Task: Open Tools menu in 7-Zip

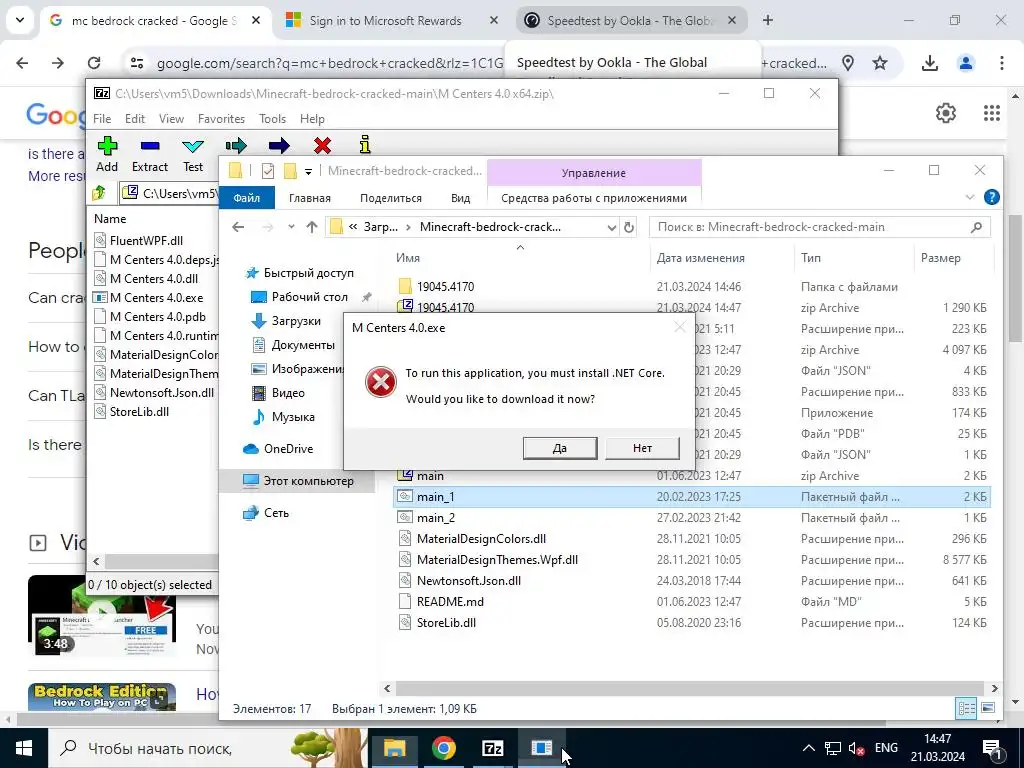Action: 272,119
